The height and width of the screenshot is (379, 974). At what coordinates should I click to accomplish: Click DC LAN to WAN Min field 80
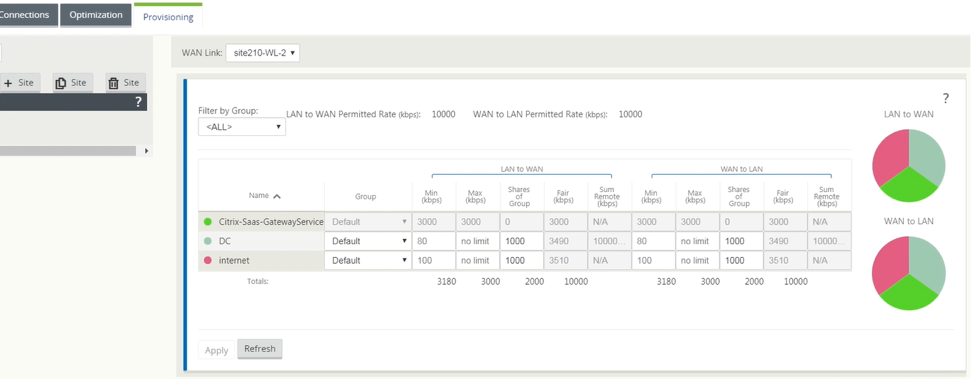point(434,241)
